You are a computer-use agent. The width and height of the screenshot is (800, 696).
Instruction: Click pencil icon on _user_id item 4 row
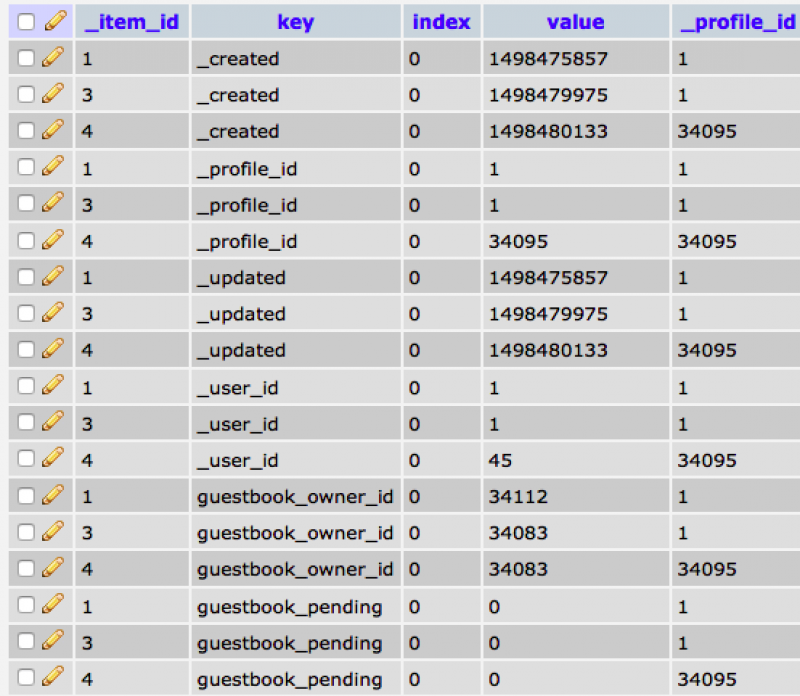53,458
